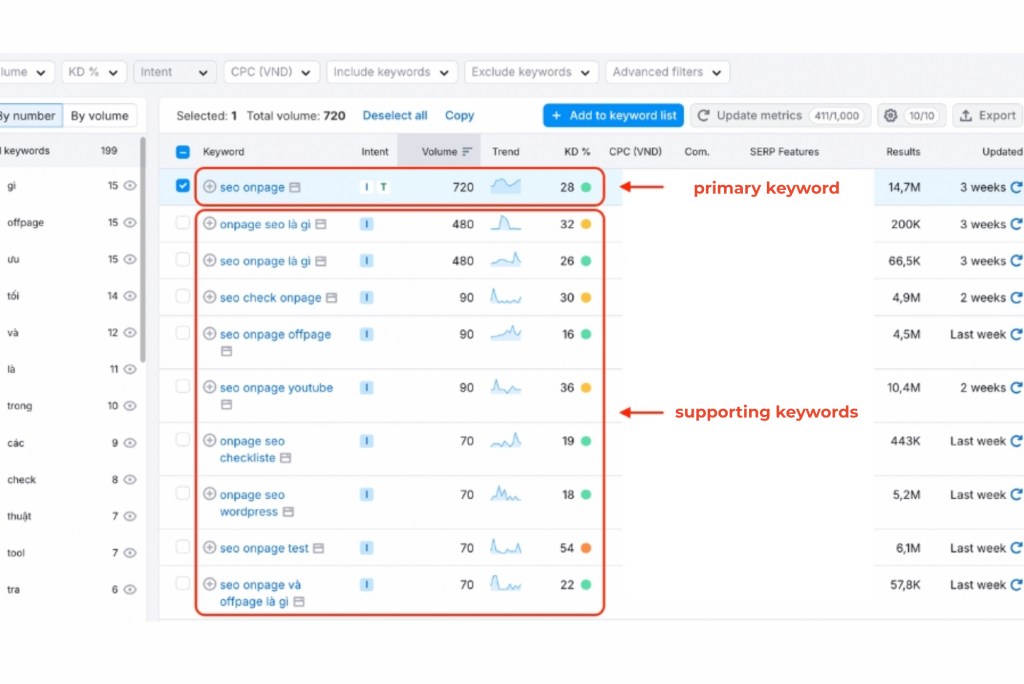Open settings via the gear icon near 10/10
This screenshot has height=684, width=1024.
889,115
